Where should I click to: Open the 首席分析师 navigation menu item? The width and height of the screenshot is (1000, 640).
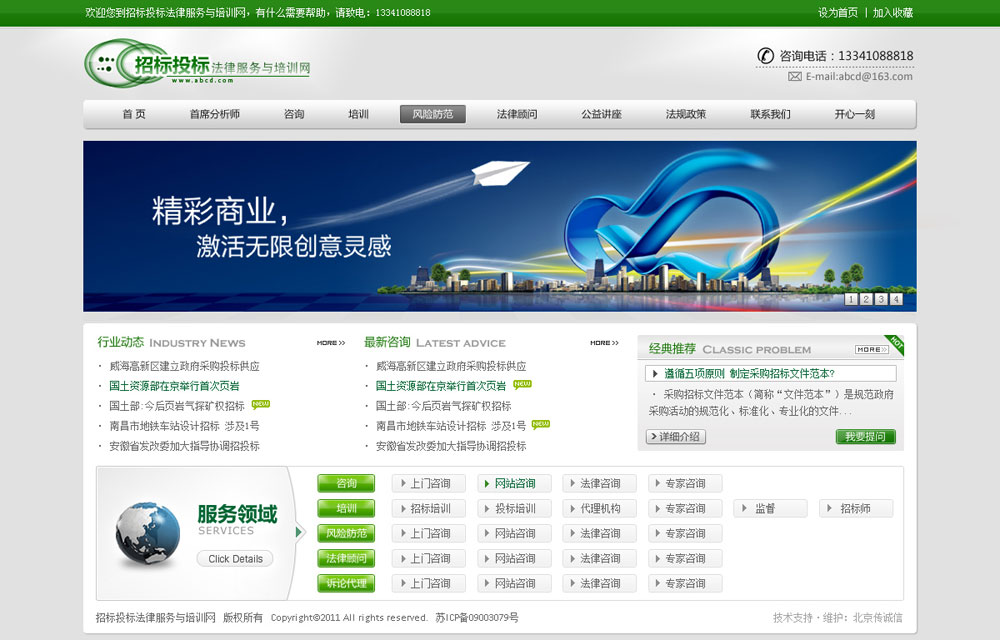214,114
